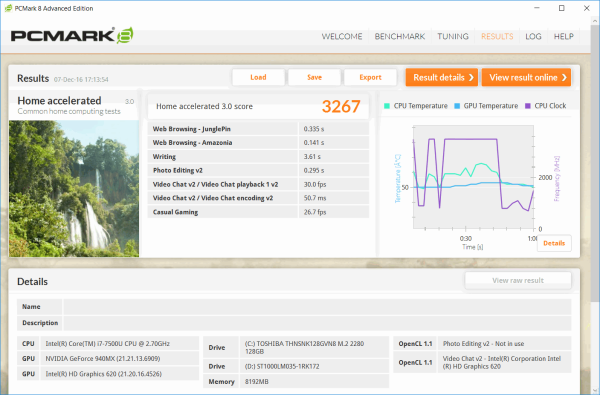Click the arrow on Result details button
The width and height of the screenshot is (600, 395).
471,78
